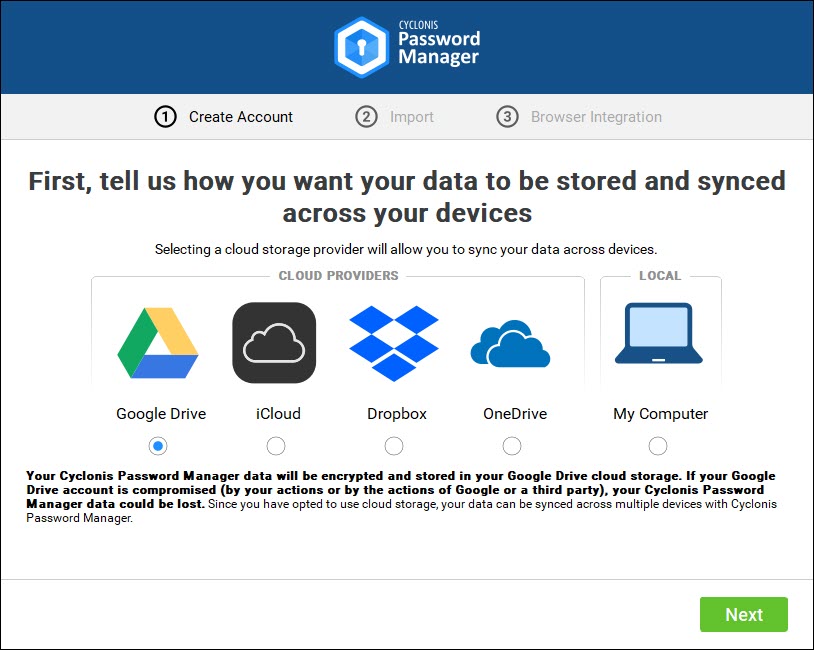Select the OneDrive radio button
This screenshot has height=650, width=814.
click(512, 446)
